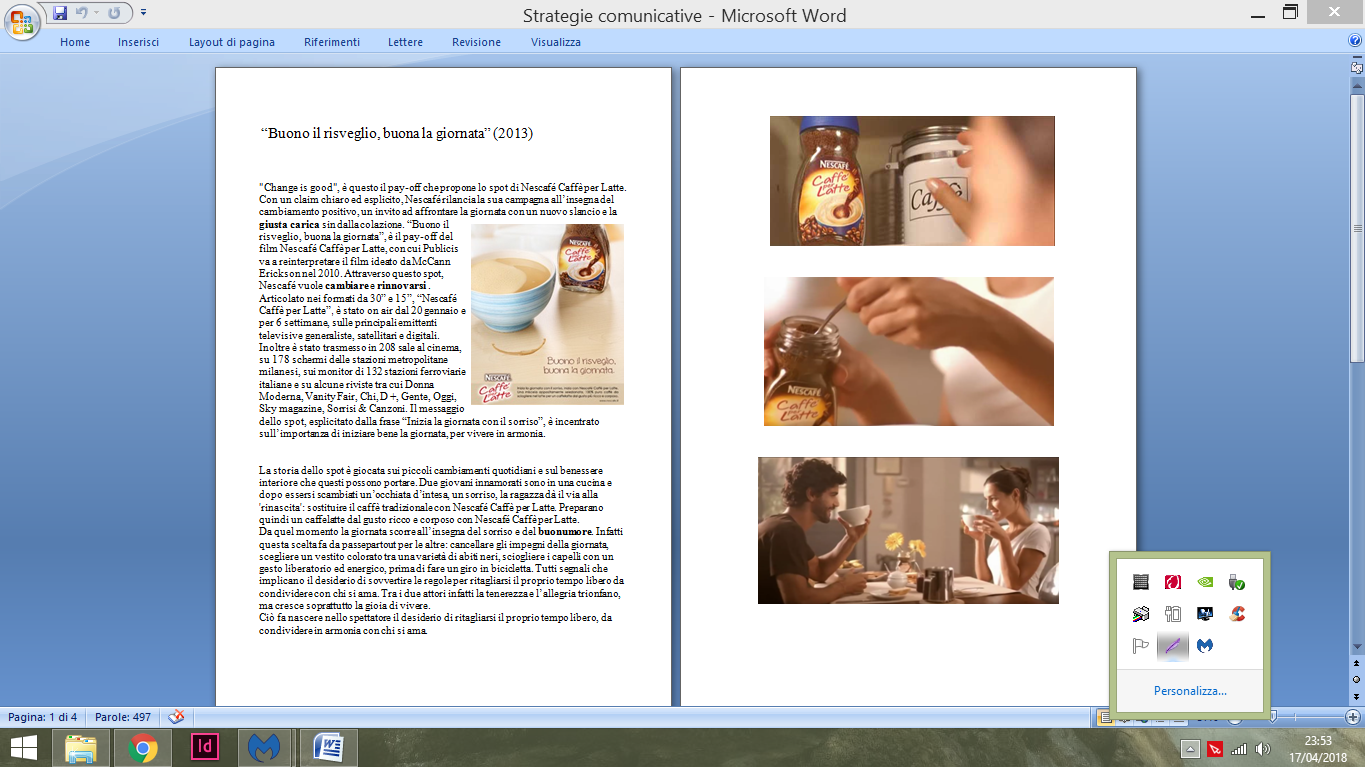The image size is (1365, 767).
Task: Select Print Layout view button
Action: click(x=1105, y=717)
